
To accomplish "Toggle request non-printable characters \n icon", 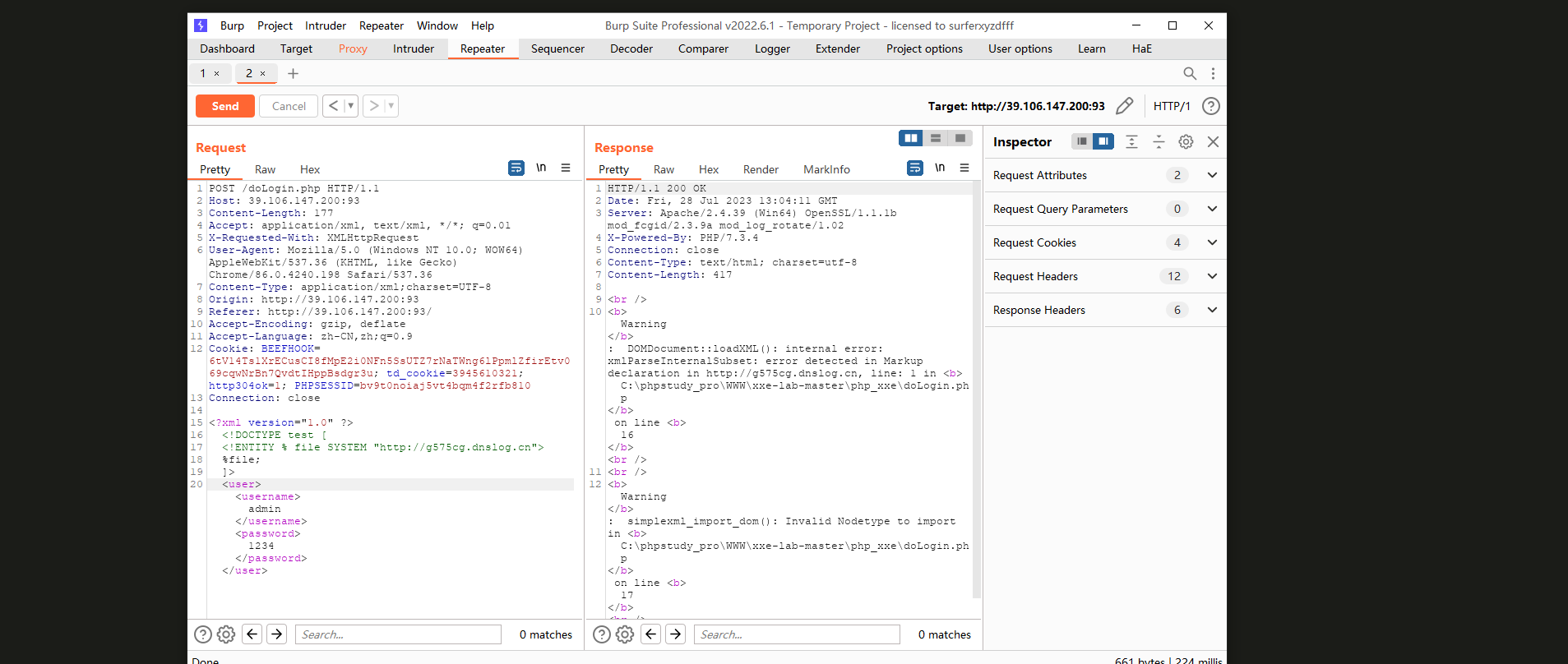I will (x=541, y=168).
